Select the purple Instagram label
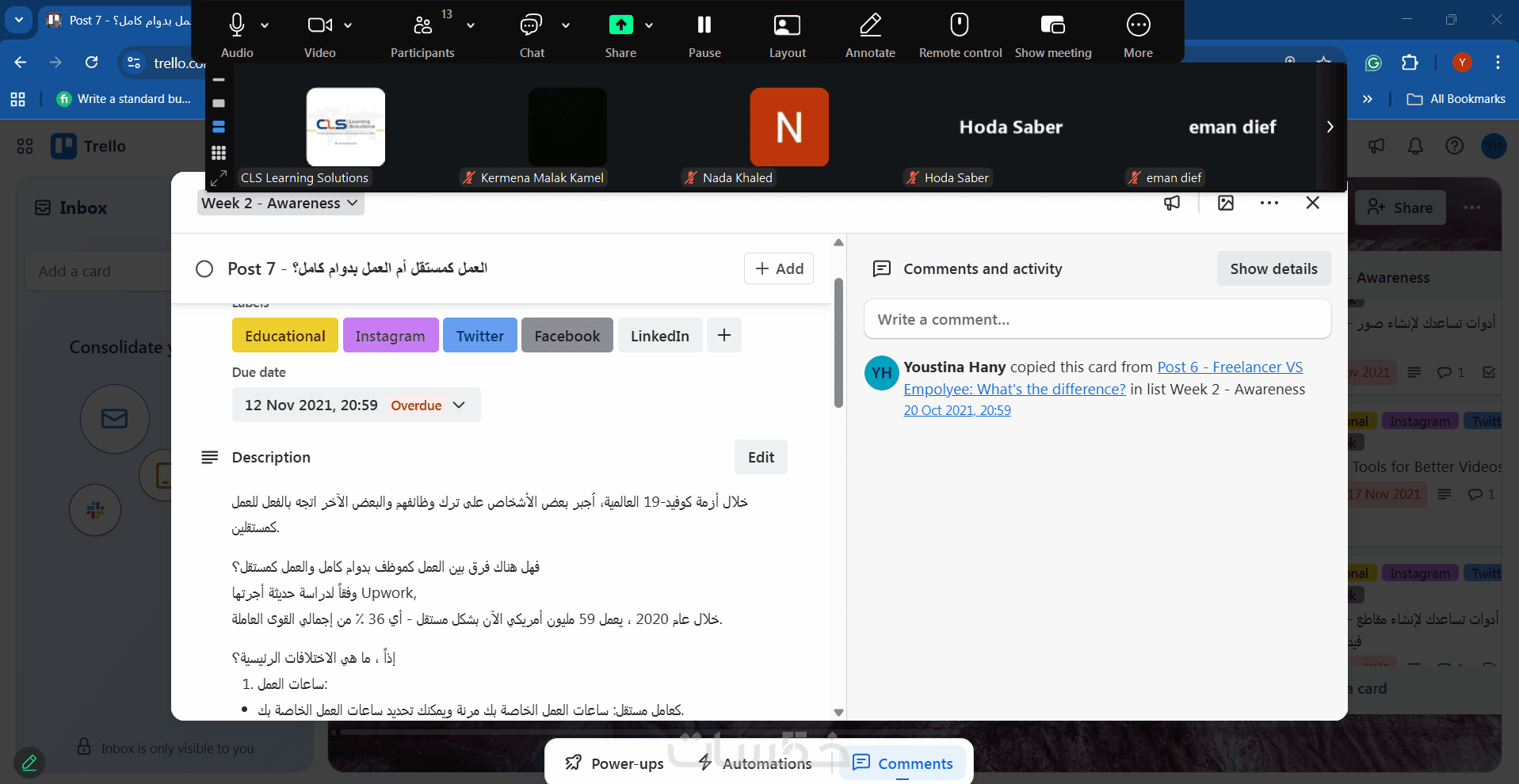1519x784 pixels. click(x=391, y=336)
